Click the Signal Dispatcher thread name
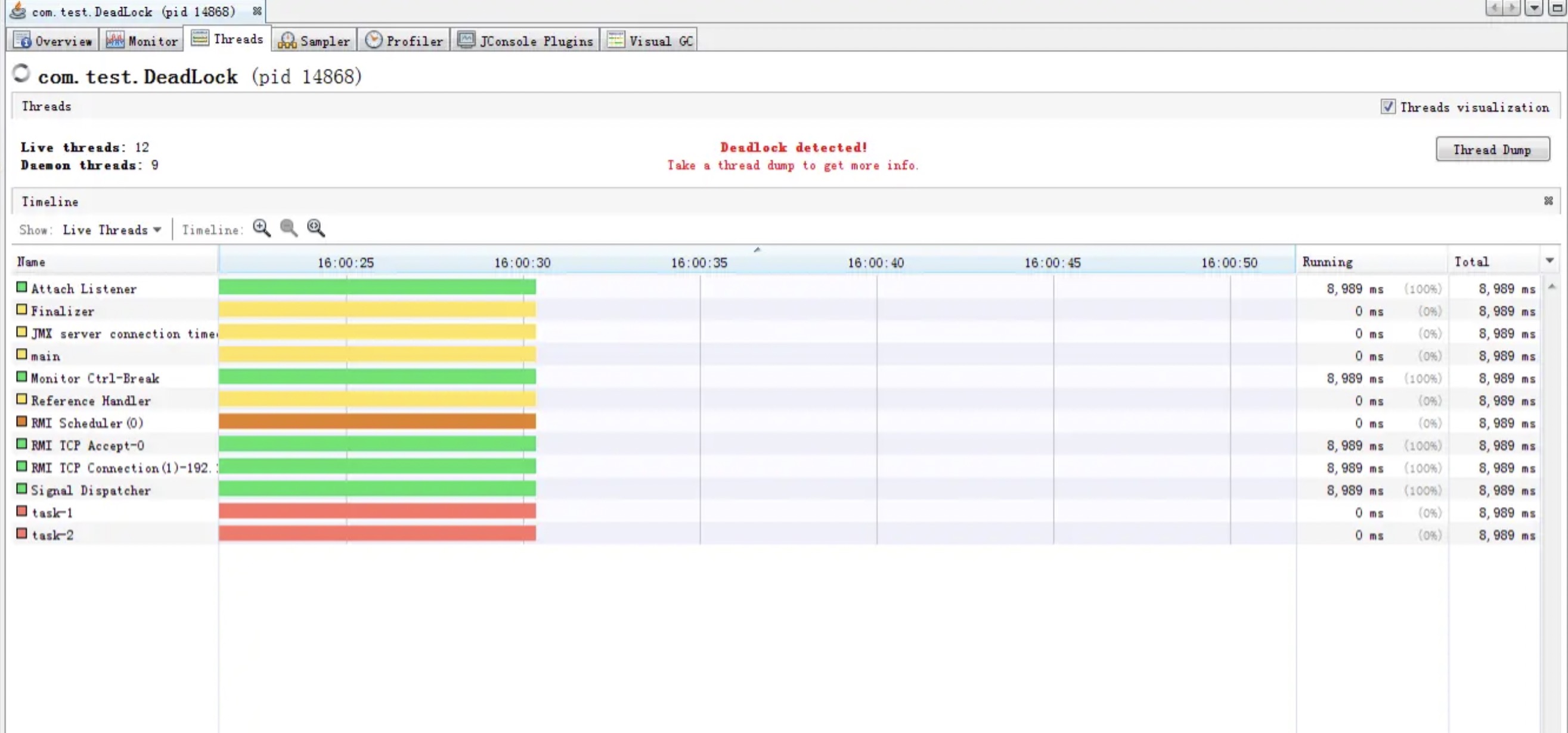The height and width of the screenshot is (733, 1568). point(91,490)
